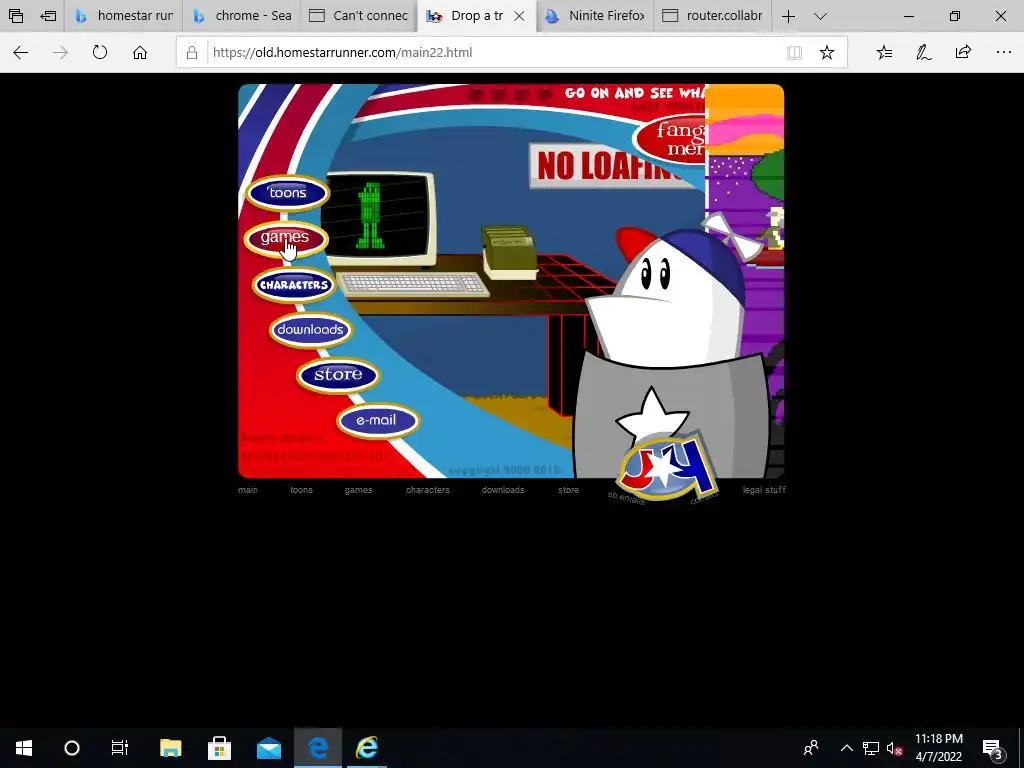Click the footer 'downloads' link

503,490
